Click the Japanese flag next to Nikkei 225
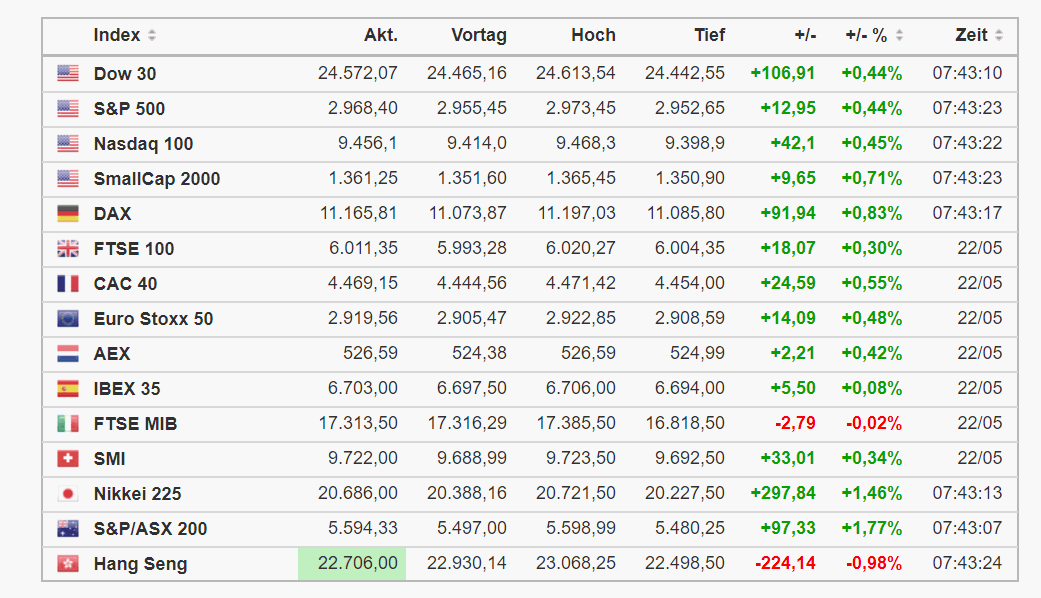This screenshot has height=598, width=1041. point(68,493)
